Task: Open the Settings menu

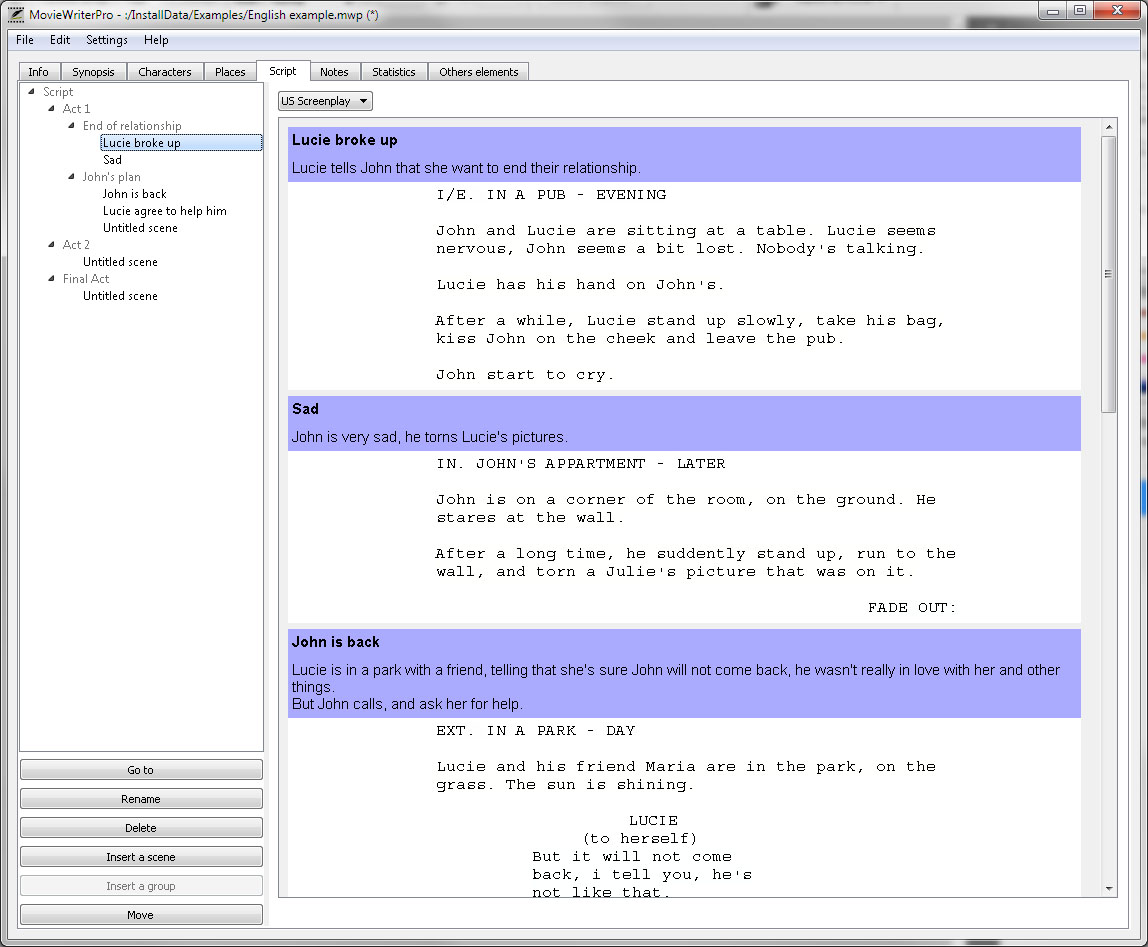Action: (x=107, y=40)
